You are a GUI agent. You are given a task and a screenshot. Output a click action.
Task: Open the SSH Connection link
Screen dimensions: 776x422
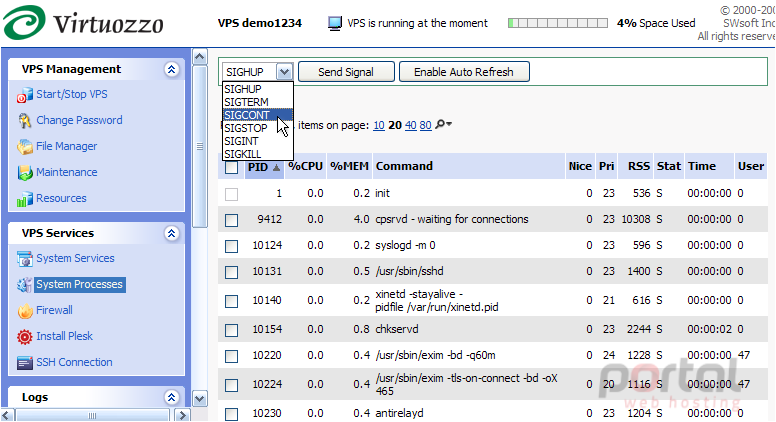click(x=74, y=362)
